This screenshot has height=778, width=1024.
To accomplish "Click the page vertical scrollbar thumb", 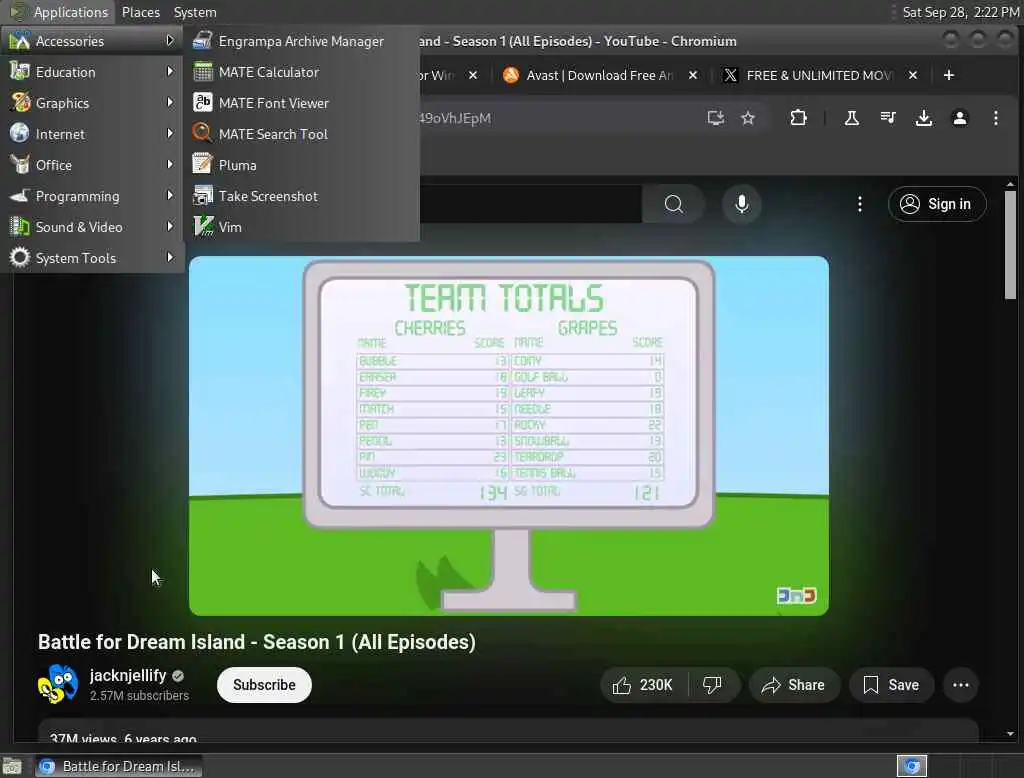I will pos(1010,245).
